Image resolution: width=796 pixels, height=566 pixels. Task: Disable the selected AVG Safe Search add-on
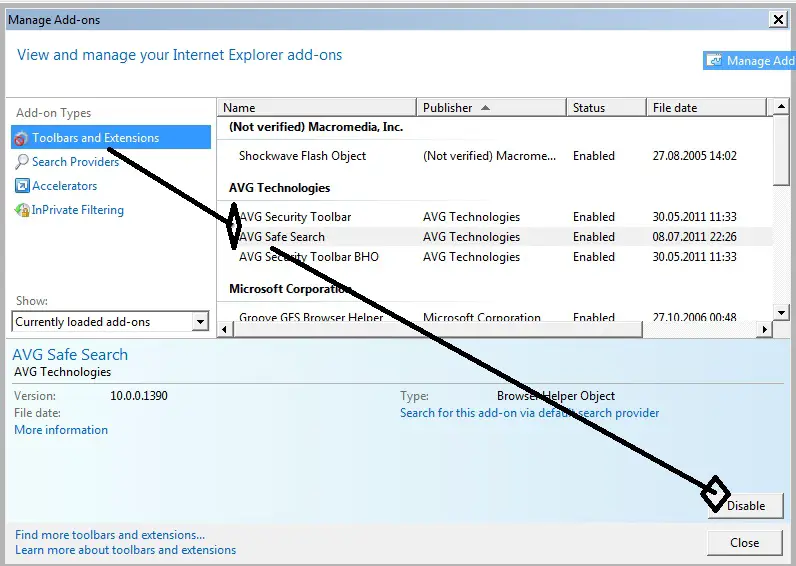tap(746, 506)
